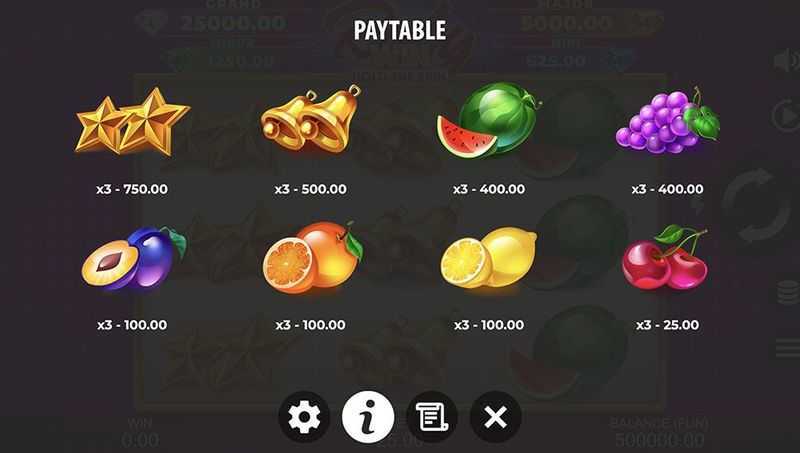
Task: Mute sound with speaker icon
Action: pos(786,61)
